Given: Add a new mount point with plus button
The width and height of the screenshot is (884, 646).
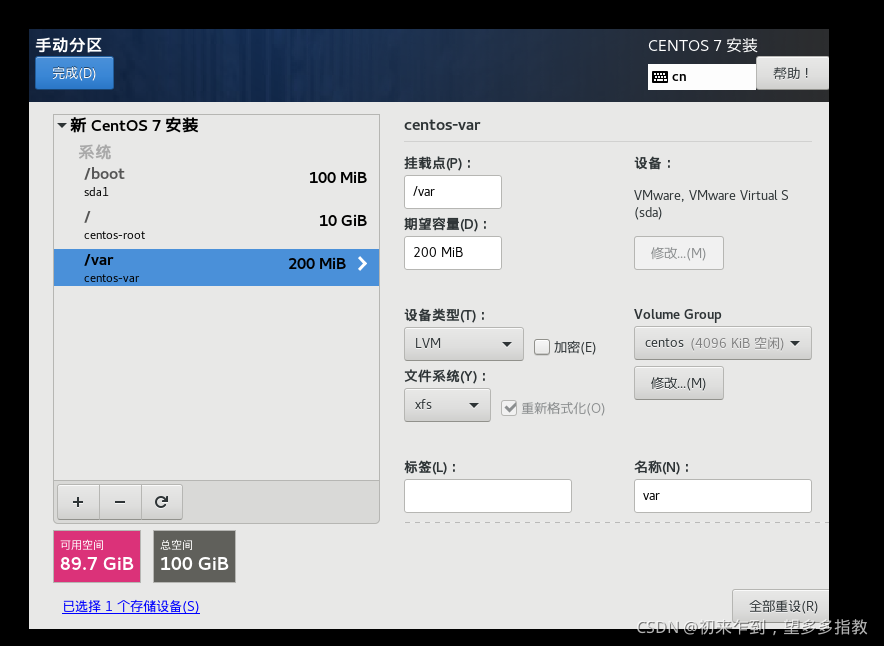Looking at the screenshot, I should (x=78, y=502).
